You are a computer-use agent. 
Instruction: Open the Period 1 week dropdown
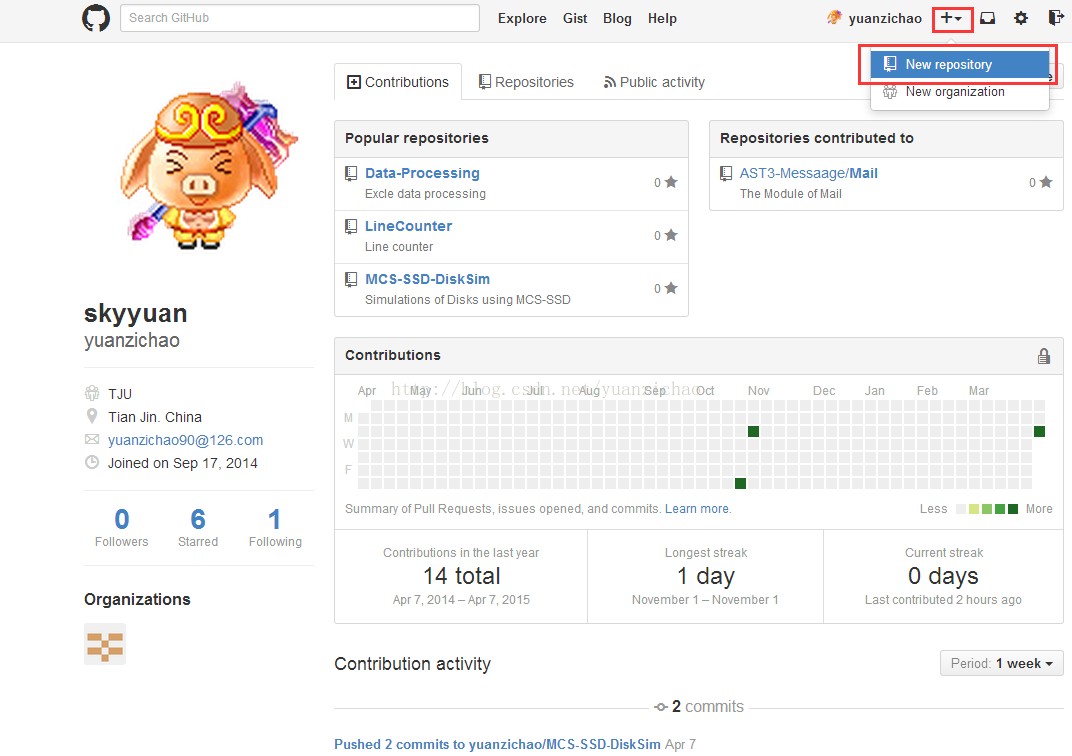click(x=1002, y=663)
